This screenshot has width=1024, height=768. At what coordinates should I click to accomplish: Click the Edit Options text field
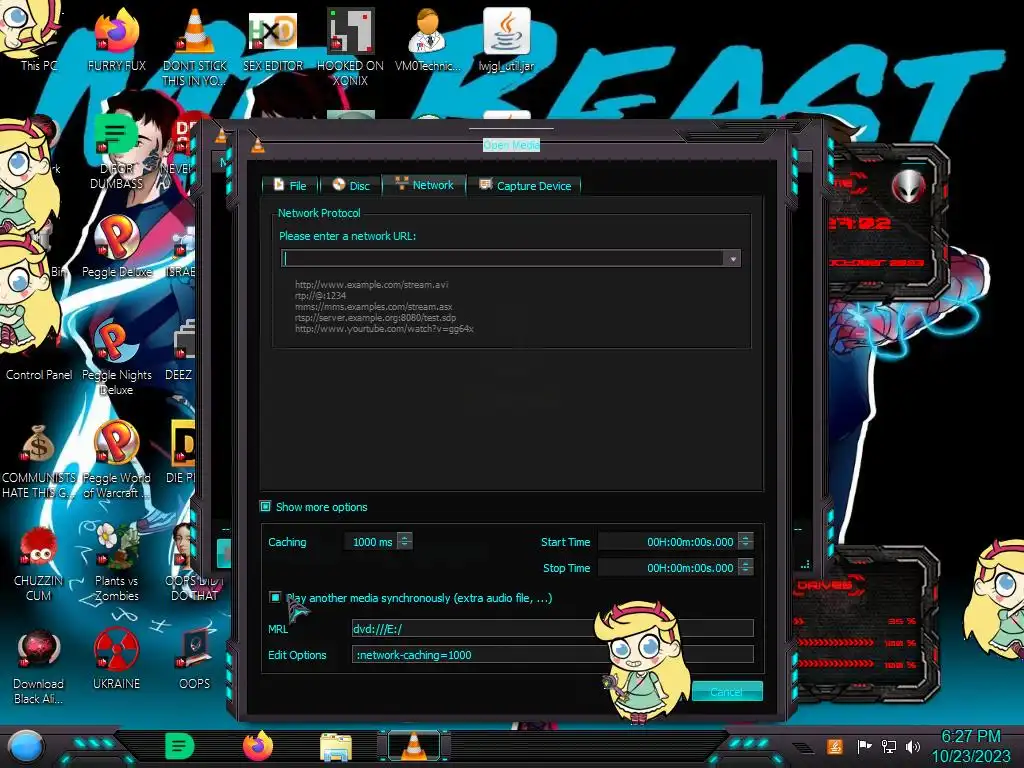[552, 654]
